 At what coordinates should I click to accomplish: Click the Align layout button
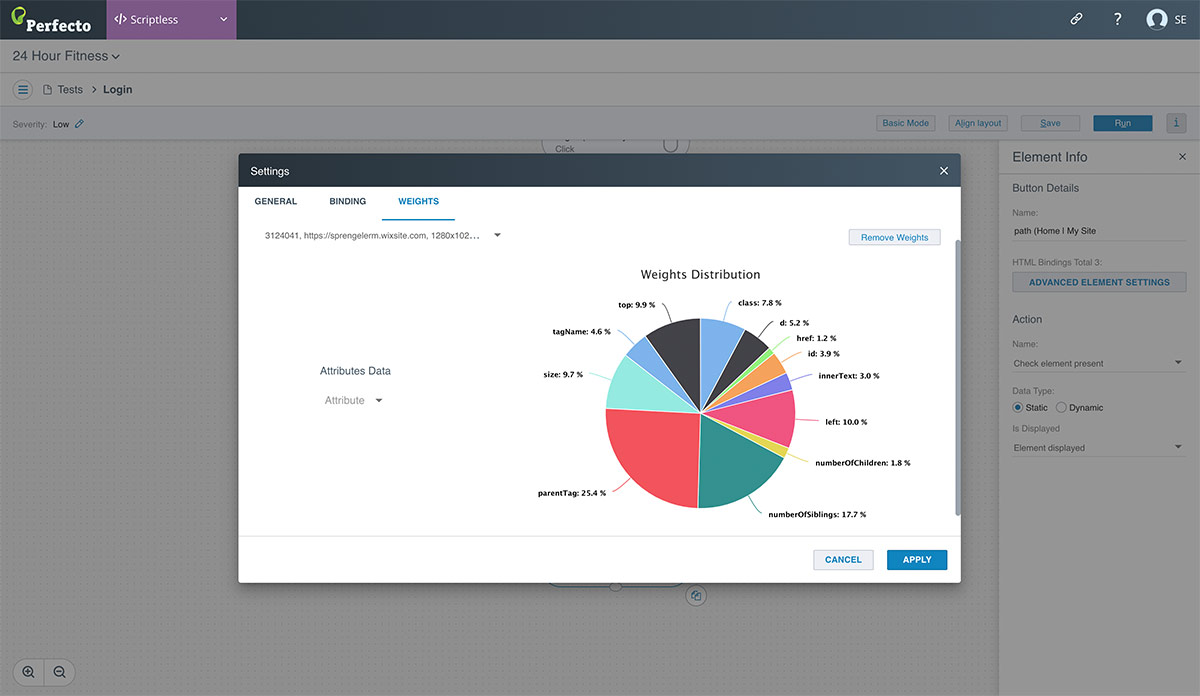click(978, 123)
